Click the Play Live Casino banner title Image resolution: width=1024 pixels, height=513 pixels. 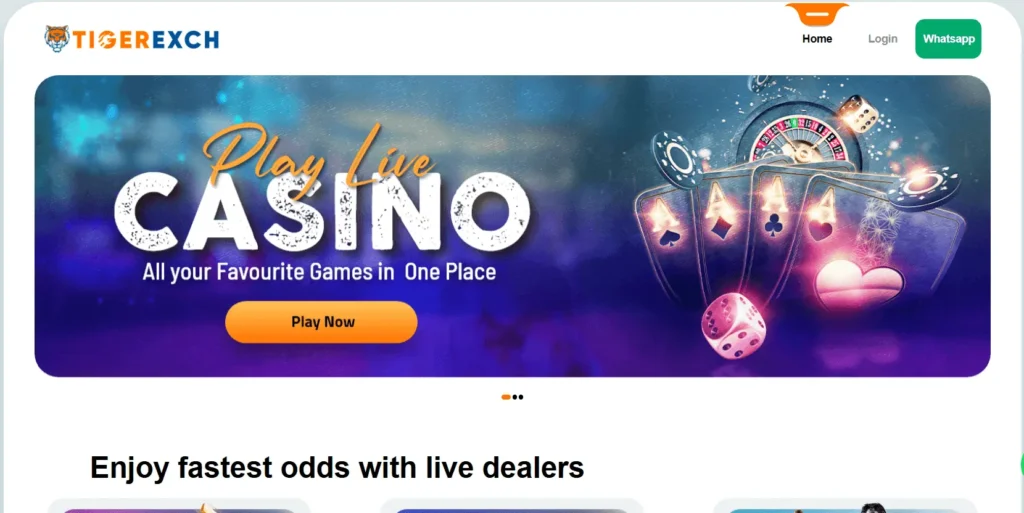click(x=322, y=189)
